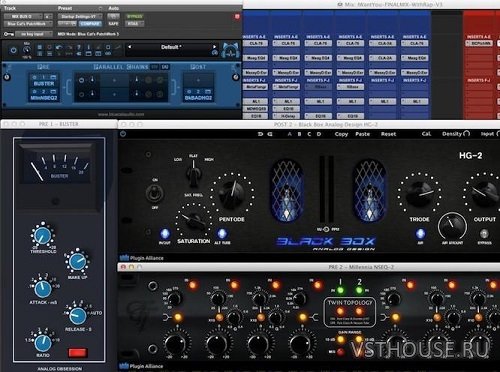
Task: Select the next preset arrow beside Default
Action: click(214, 47)
